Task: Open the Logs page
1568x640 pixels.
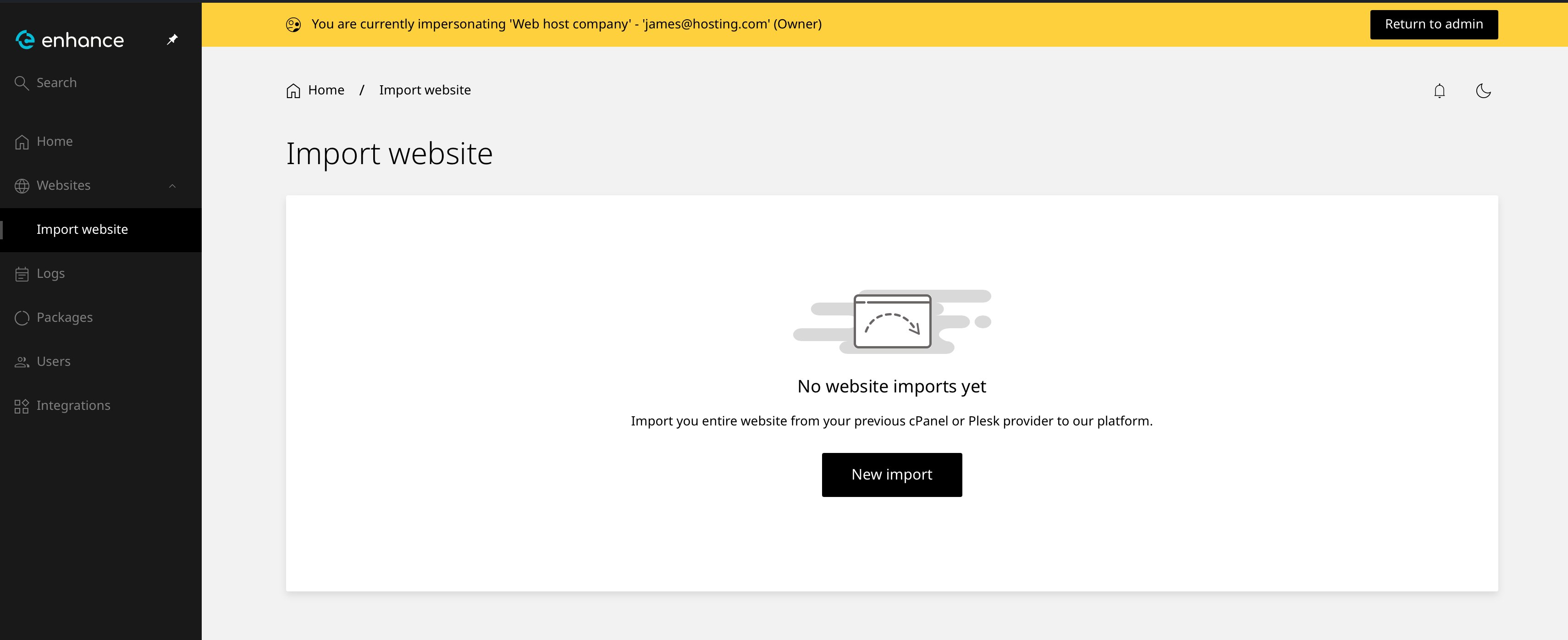Action: click(50, 273)
